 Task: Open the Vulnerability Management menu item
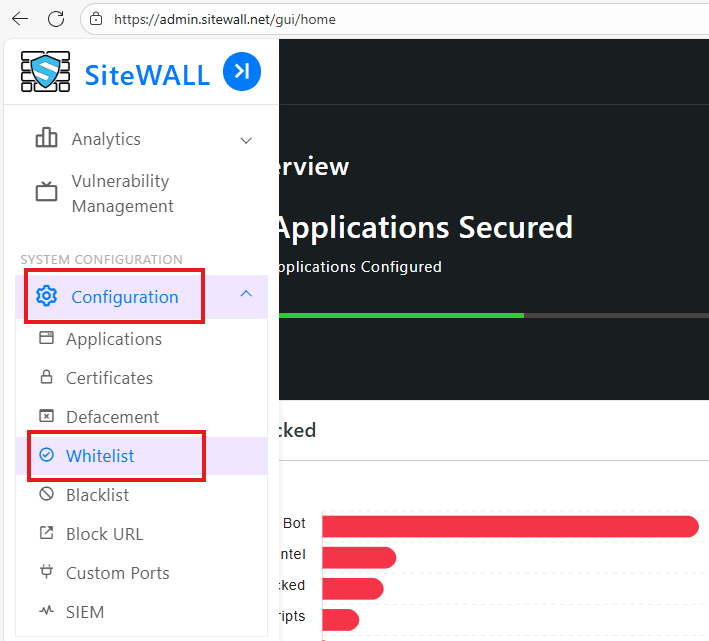click(x=121, y=193)
